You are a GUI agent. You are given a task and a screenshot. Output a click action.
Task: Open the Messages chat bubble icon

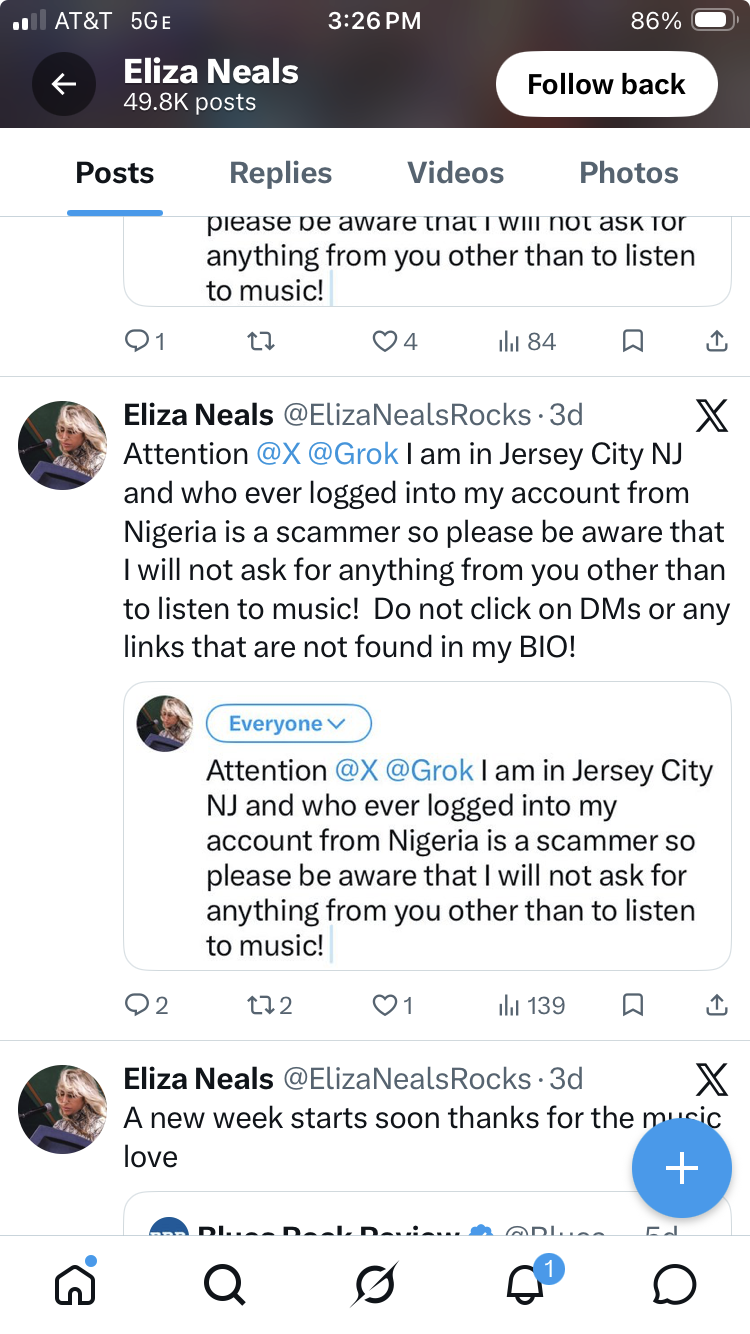click(674, 1284)
